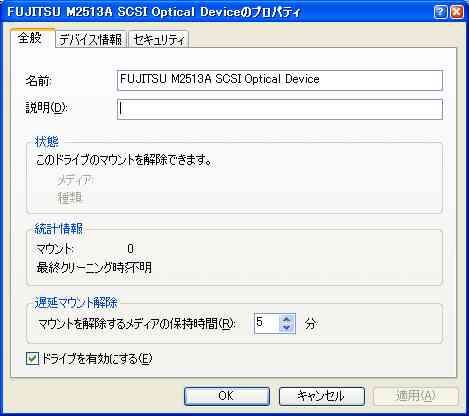Screen dimensions: 469x416
Task: Click the このドライブのマウントを解除できます status message
Action: click(124, 160)
